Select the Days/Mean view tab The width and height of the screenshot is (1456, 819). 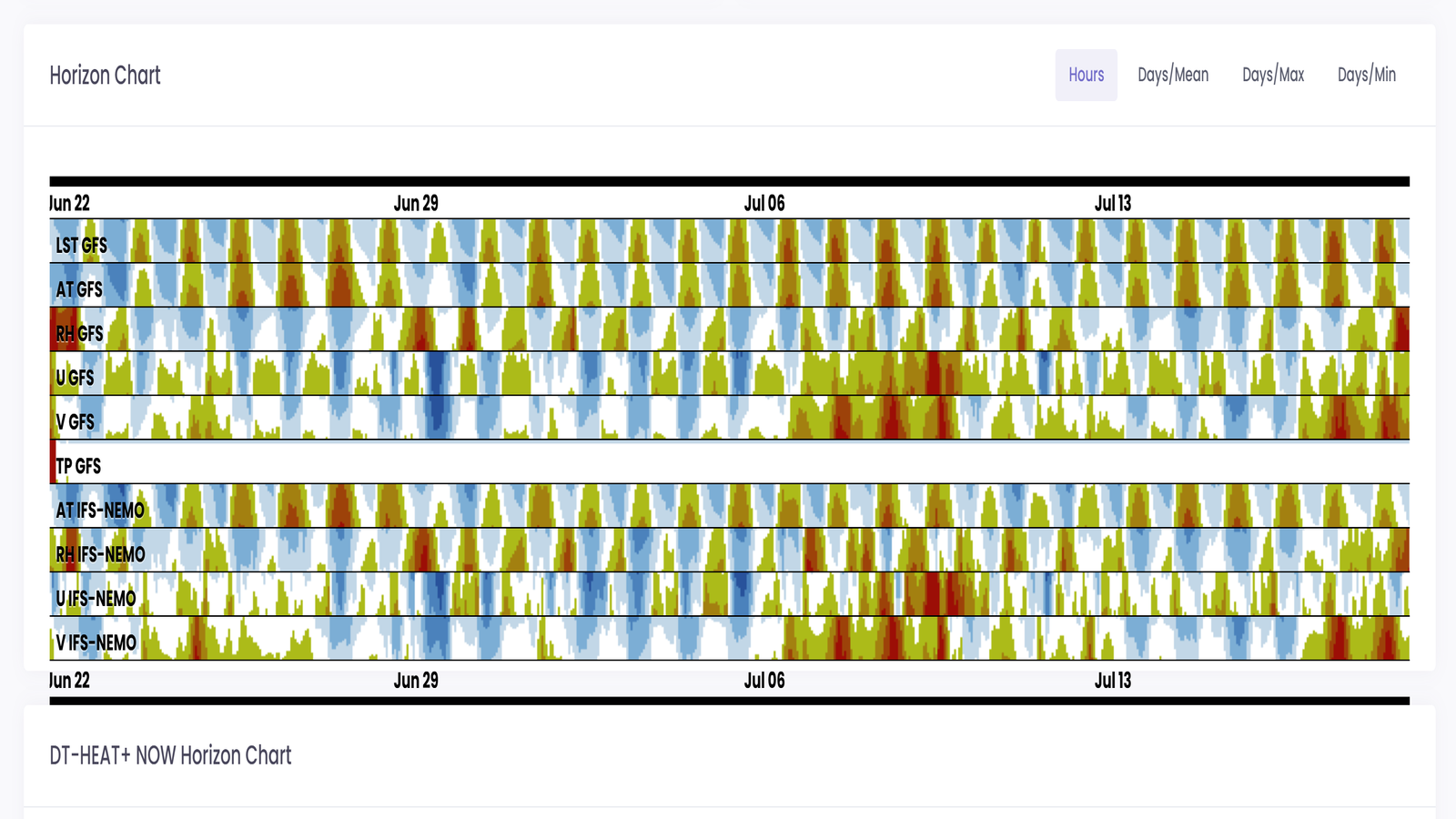point(1173,76)
